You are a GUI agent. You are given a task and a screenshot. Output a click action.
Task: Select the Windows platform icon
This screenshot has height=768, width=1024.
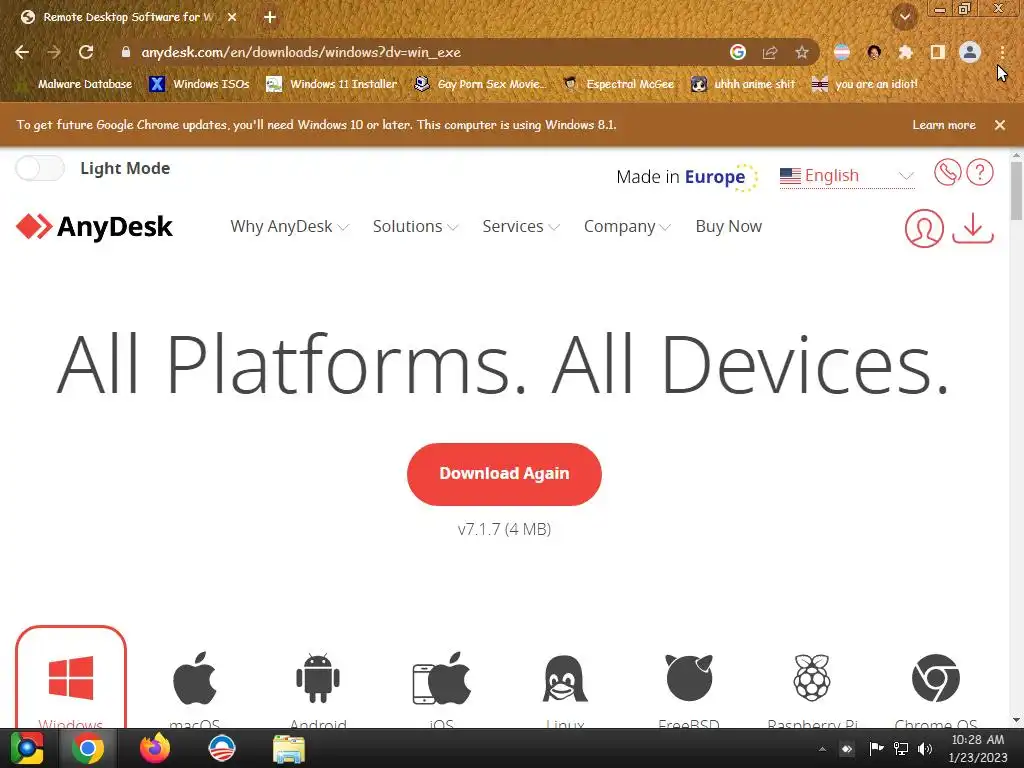[71, 678]
